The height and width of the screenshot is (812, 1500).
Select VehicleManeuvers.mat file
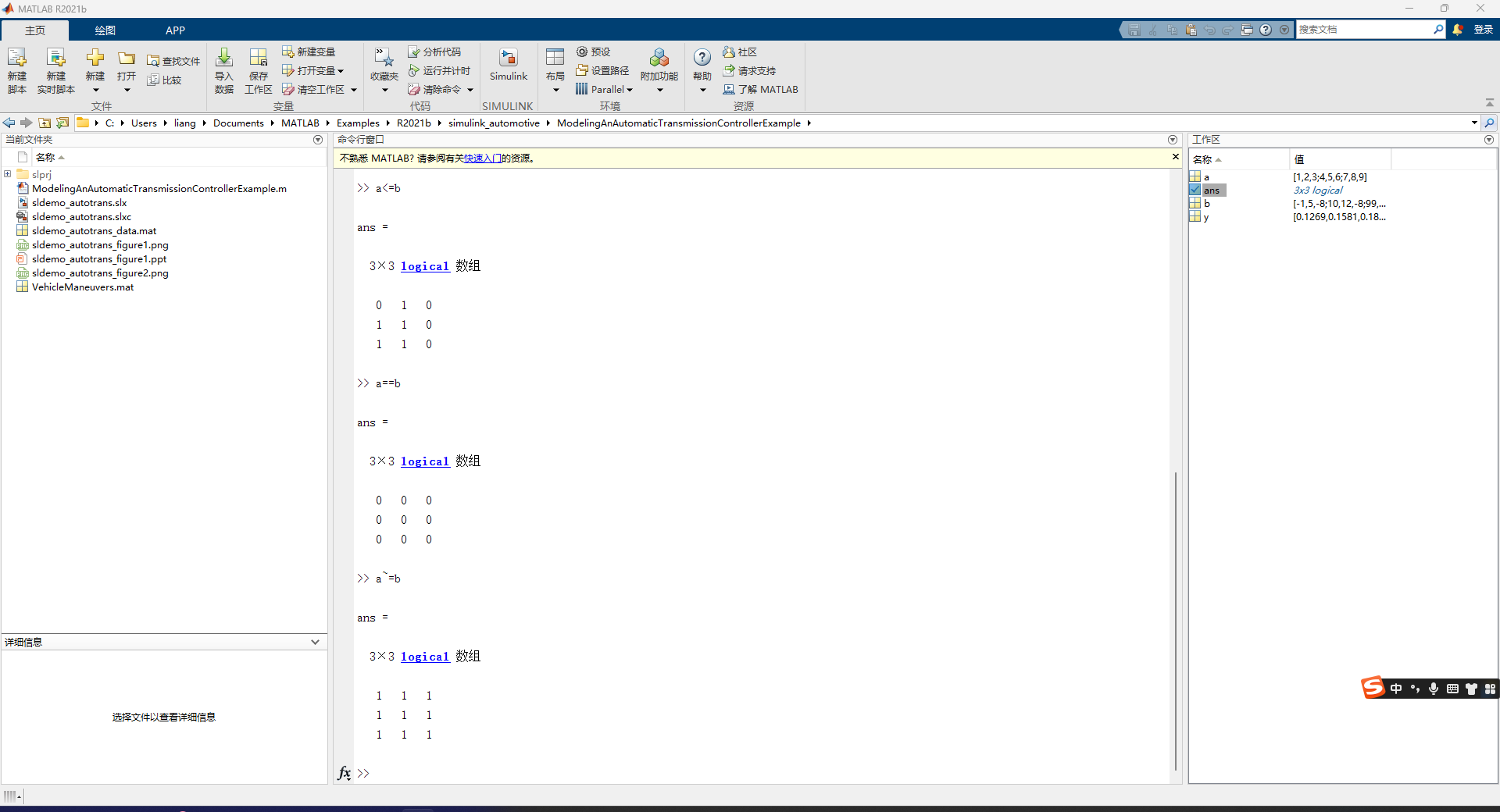[83, 287]
